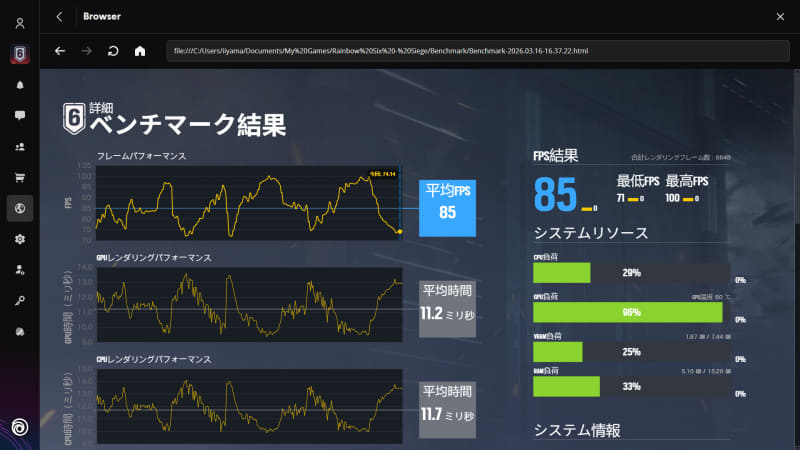Screen dimensions: 800x450
Task: Open the key activation icon
Action: pyautogui.click(x=20, y=301)
